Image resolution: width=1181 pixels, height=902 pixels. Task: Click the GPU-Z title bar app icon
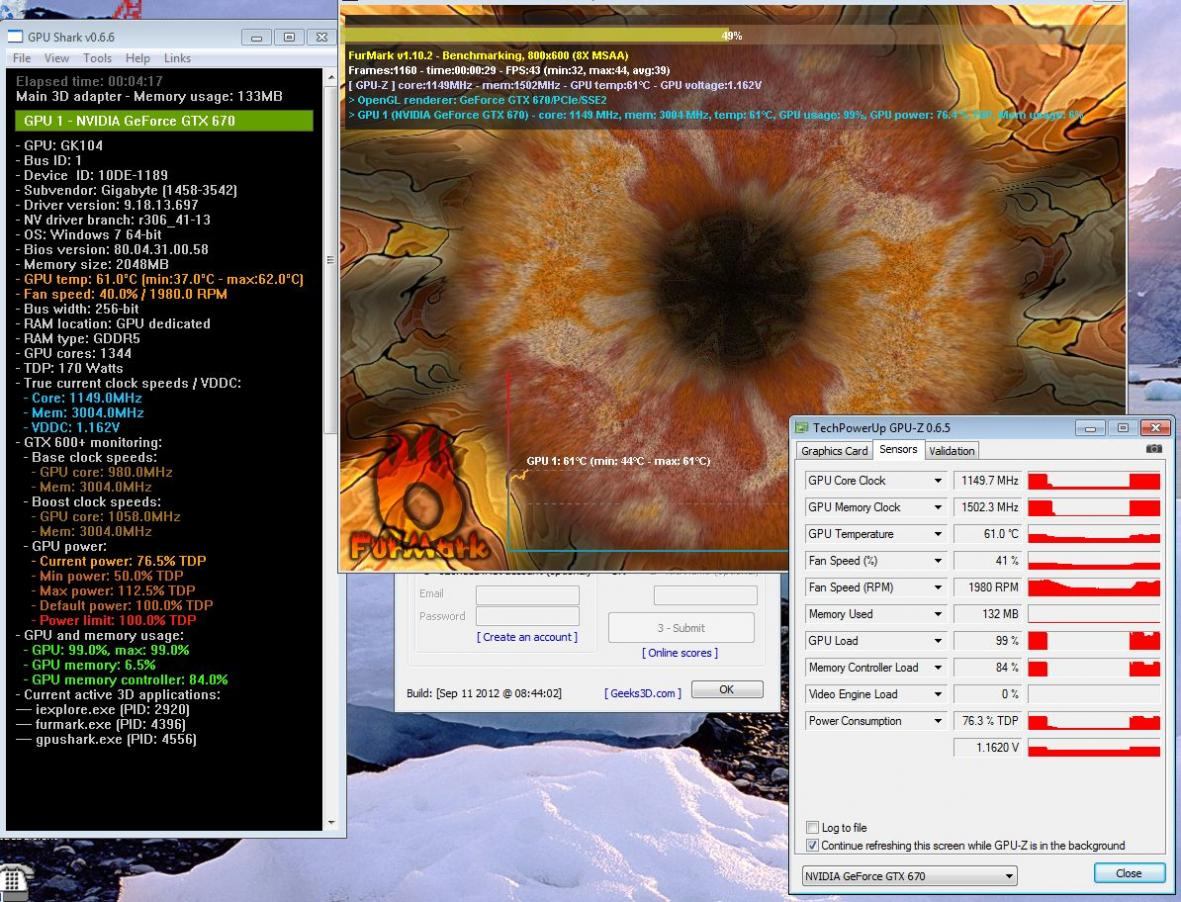tap(802, 428)
